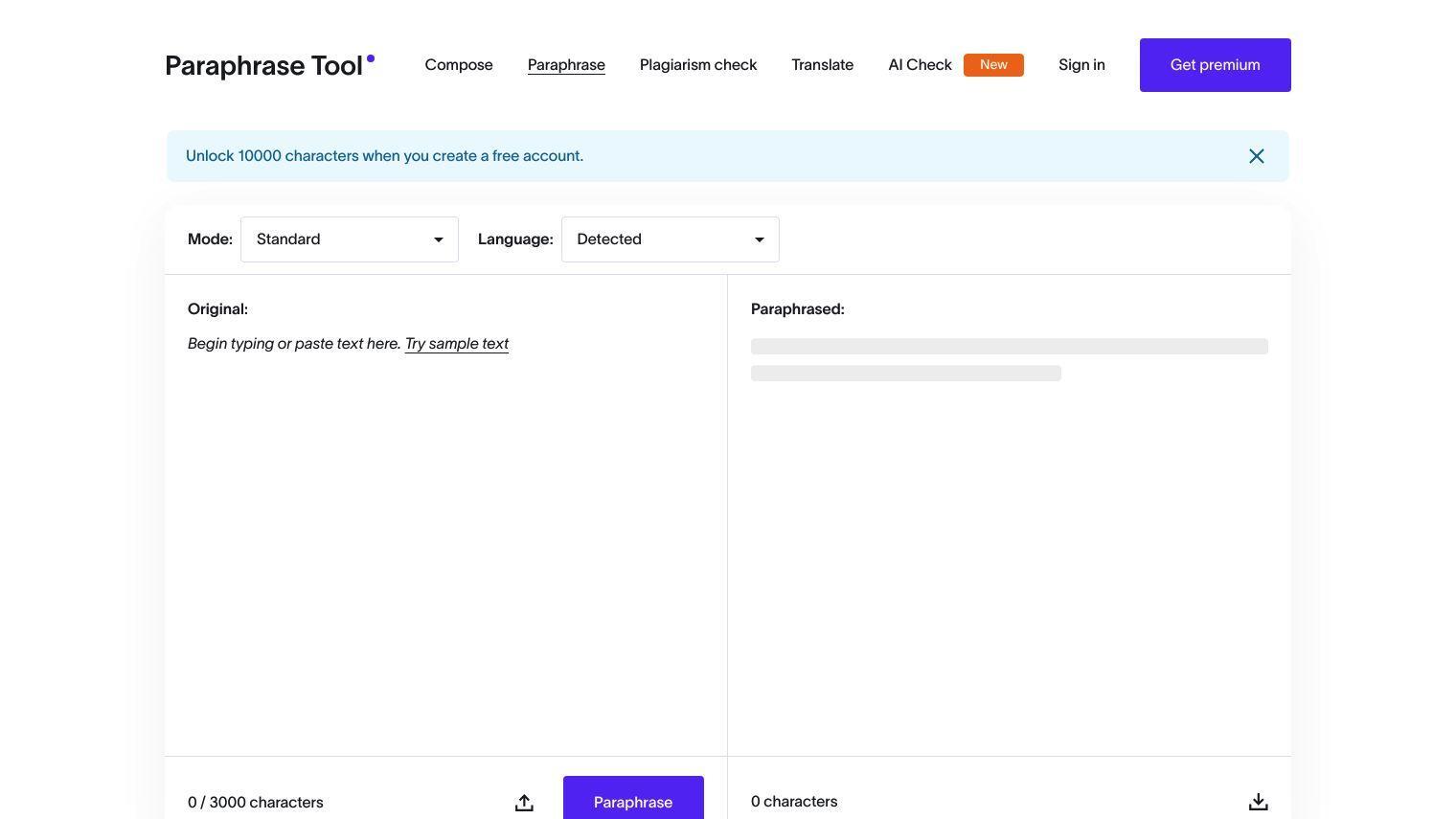The height and width of the screenshot is (819, 1456).
Task: Click the Sign in link
Action: (x=1081, y=65)
